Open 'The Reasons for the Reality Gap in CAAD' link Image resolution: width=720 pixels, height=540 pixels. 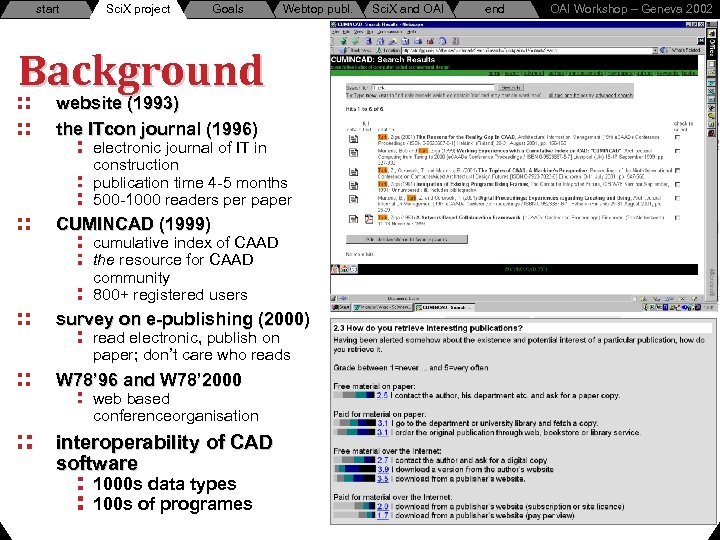pyautogui.click(x=466, y=137)
